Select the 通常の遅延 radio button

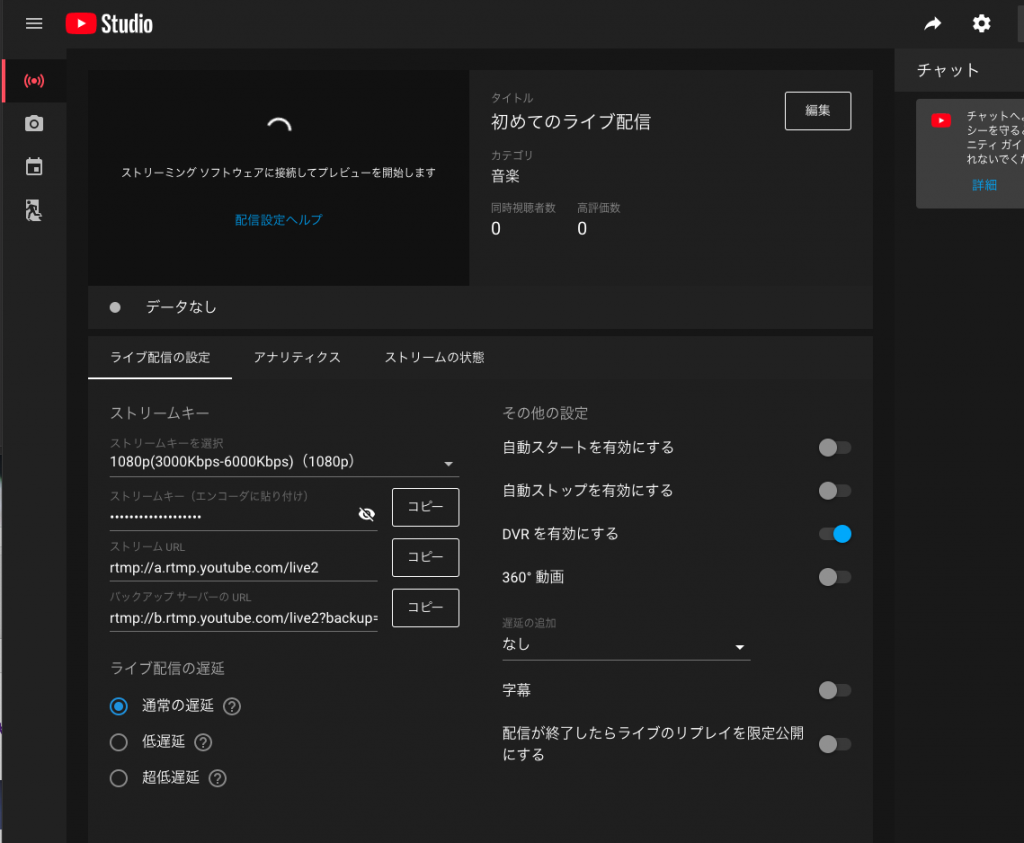(x=119, y=707)
